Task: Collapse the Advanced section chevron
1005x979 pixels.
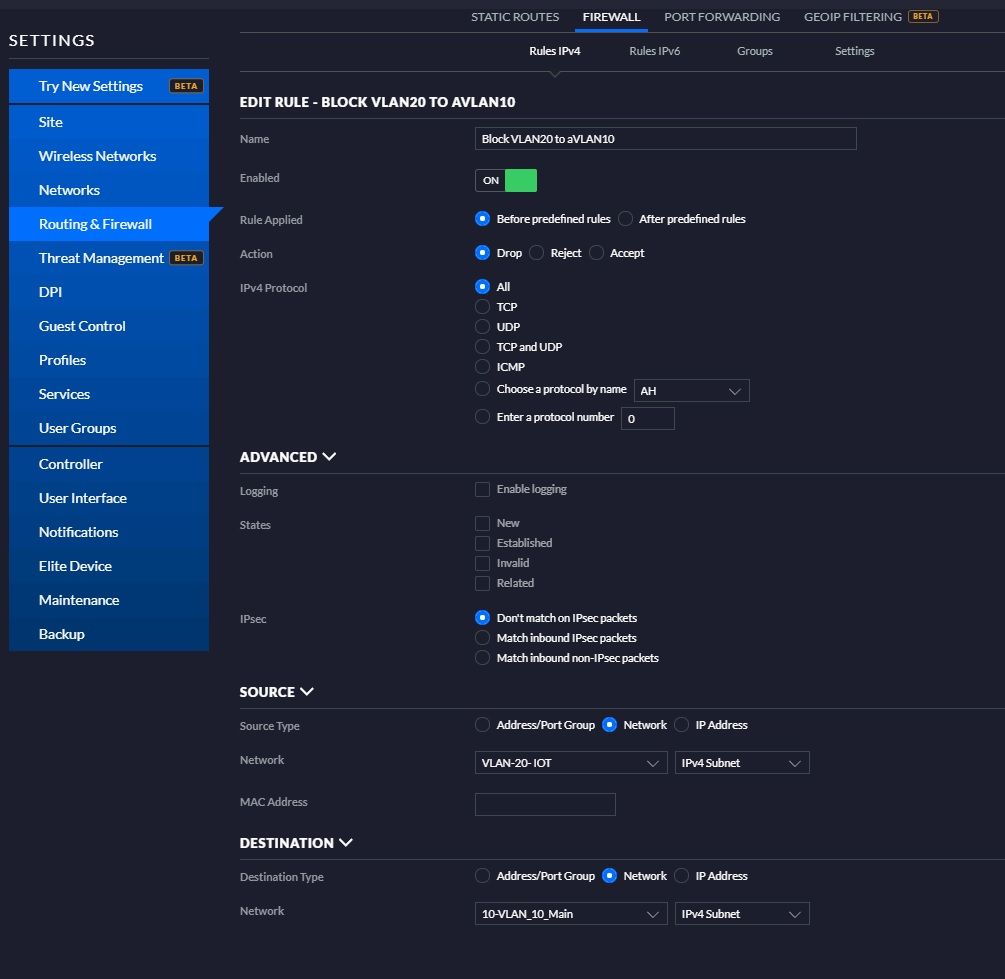Action: pyautogui.click(x=329, y=457)
